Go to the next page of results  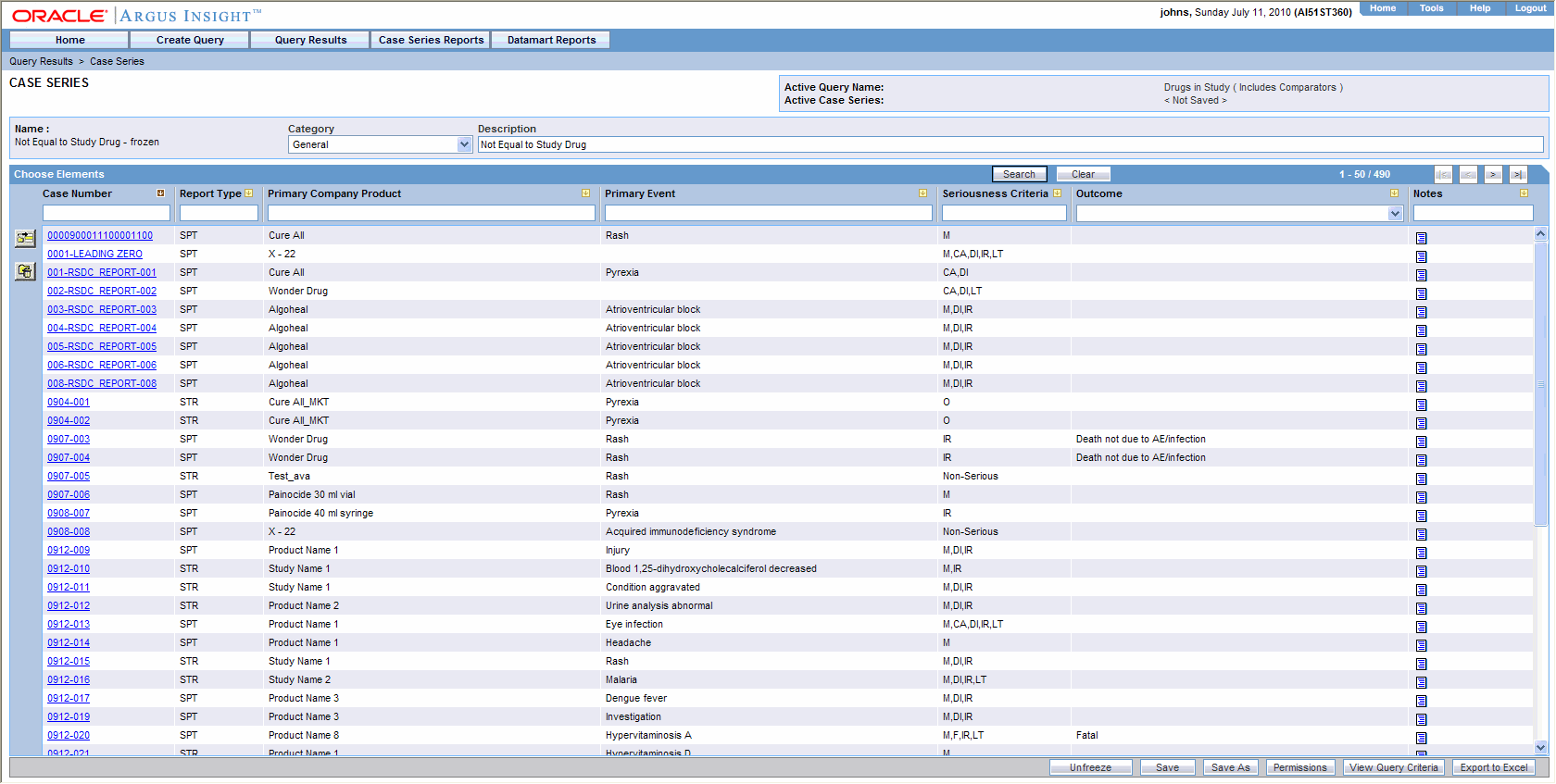point(1493,174)
